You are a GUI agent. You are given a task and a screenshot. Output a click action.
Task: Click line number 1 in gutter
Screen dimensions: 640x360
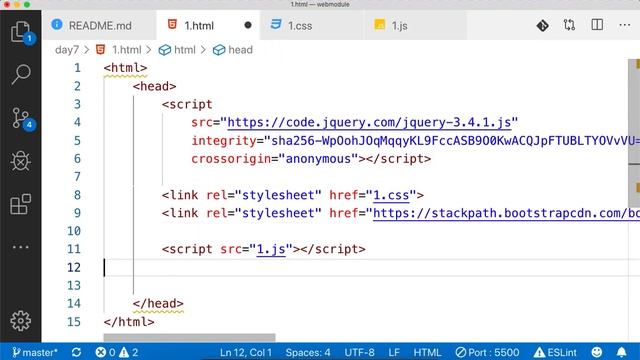[x=78, y=68]
